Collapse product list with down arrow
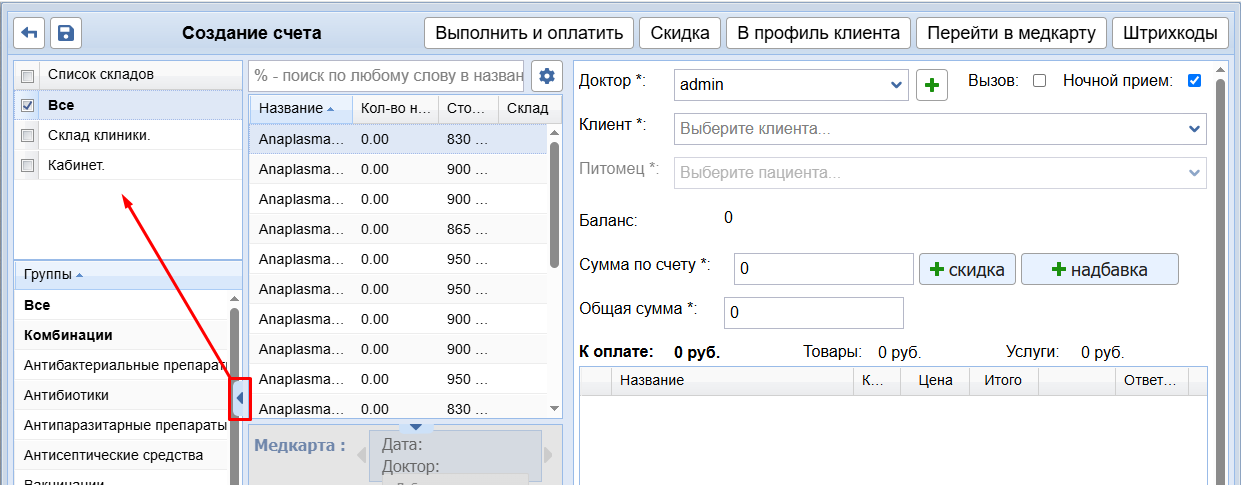The image size is (1241, 485). (x=416, y=427)
